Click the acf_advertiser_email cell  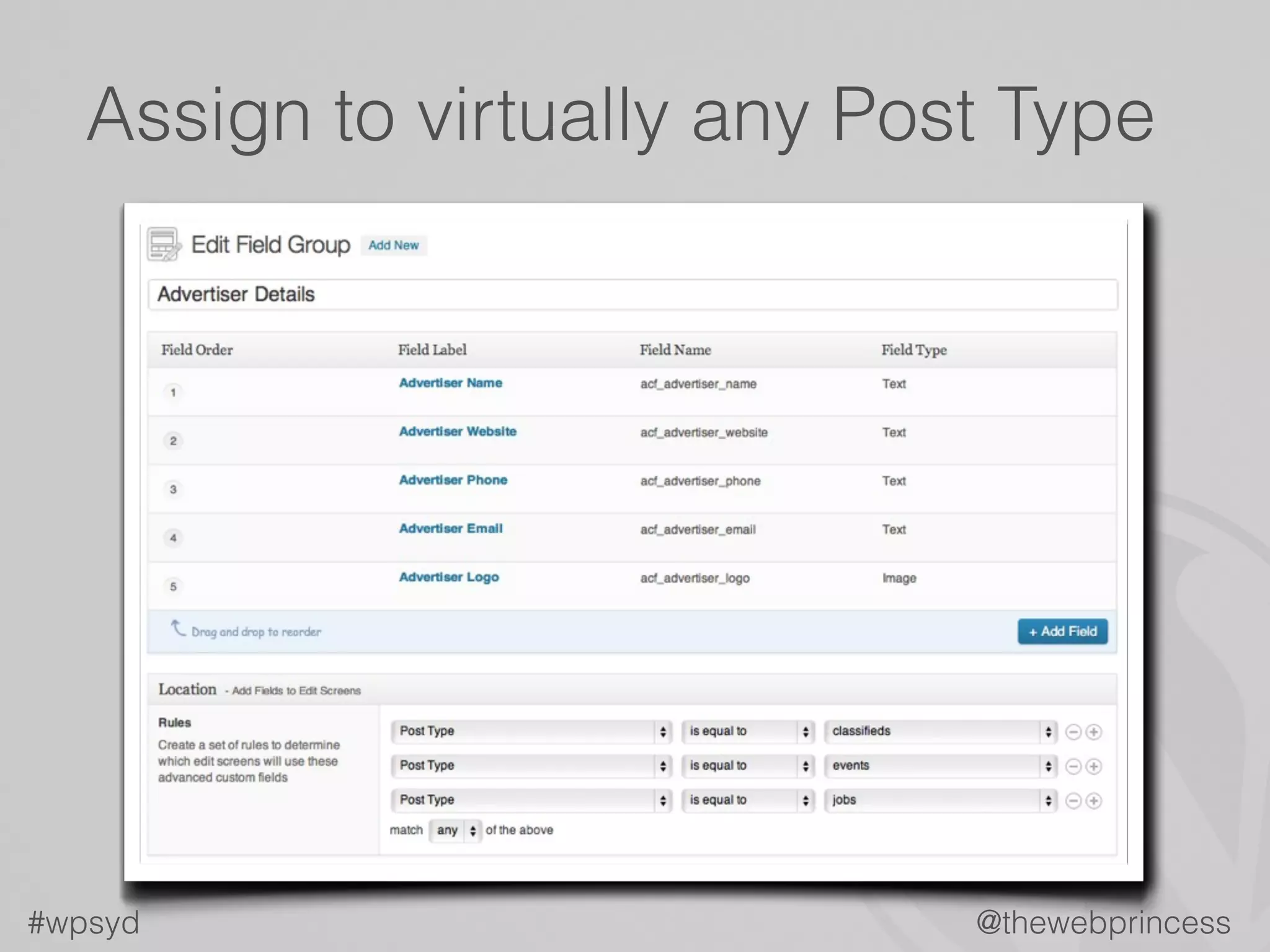[698, 530]
